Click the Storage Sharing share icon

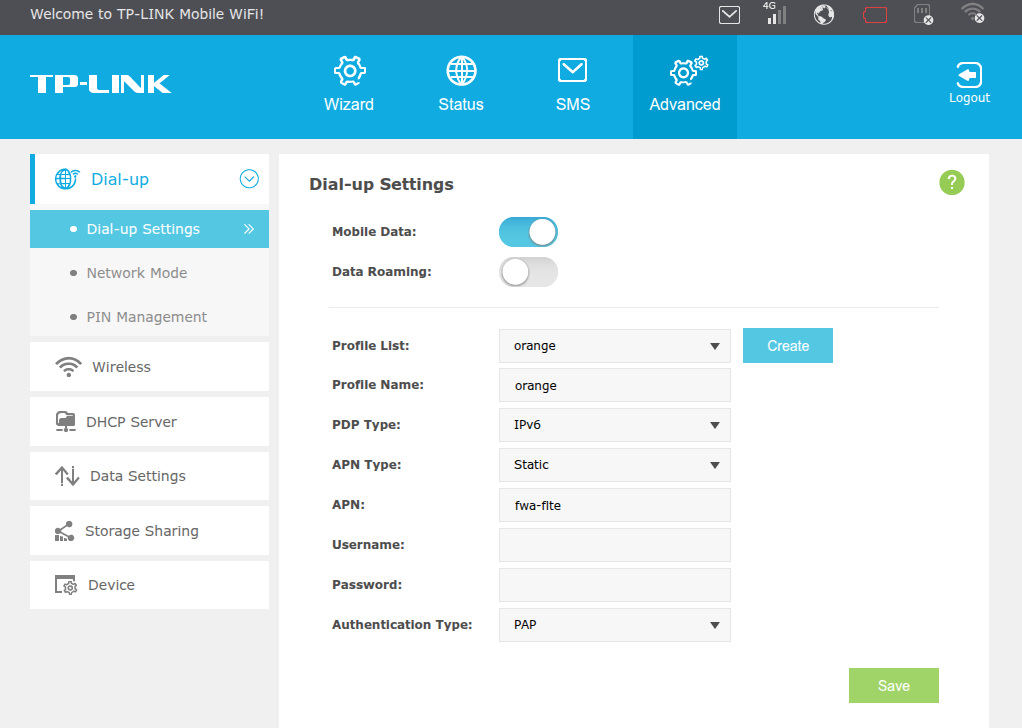(x=65, y=531)
